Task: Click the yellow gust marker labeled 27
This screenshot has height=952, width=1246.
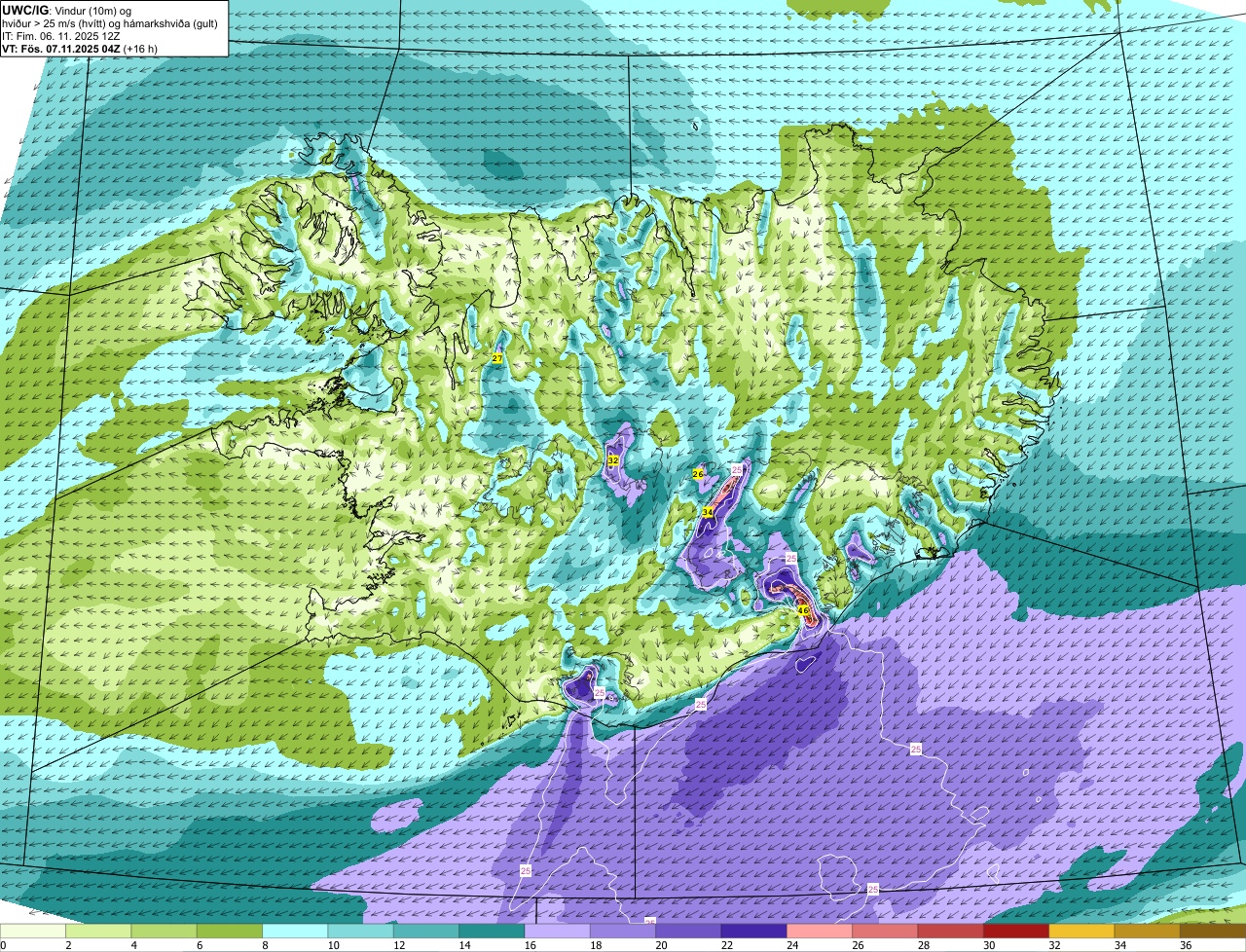Action: 497,359
